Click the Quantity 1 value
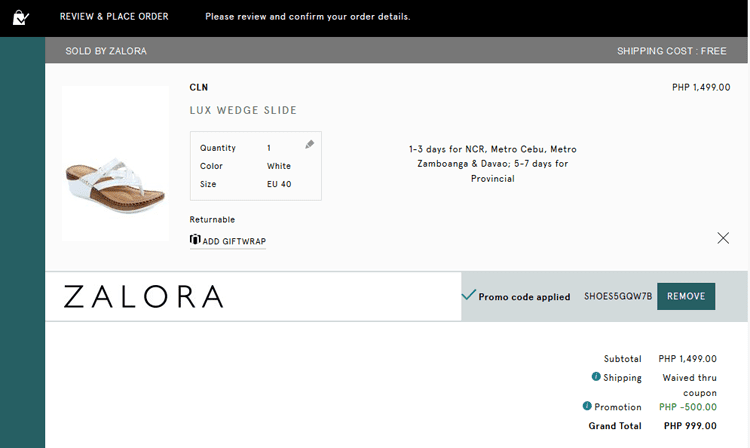The height and width of the screenshot is (448, 750). 269,148
